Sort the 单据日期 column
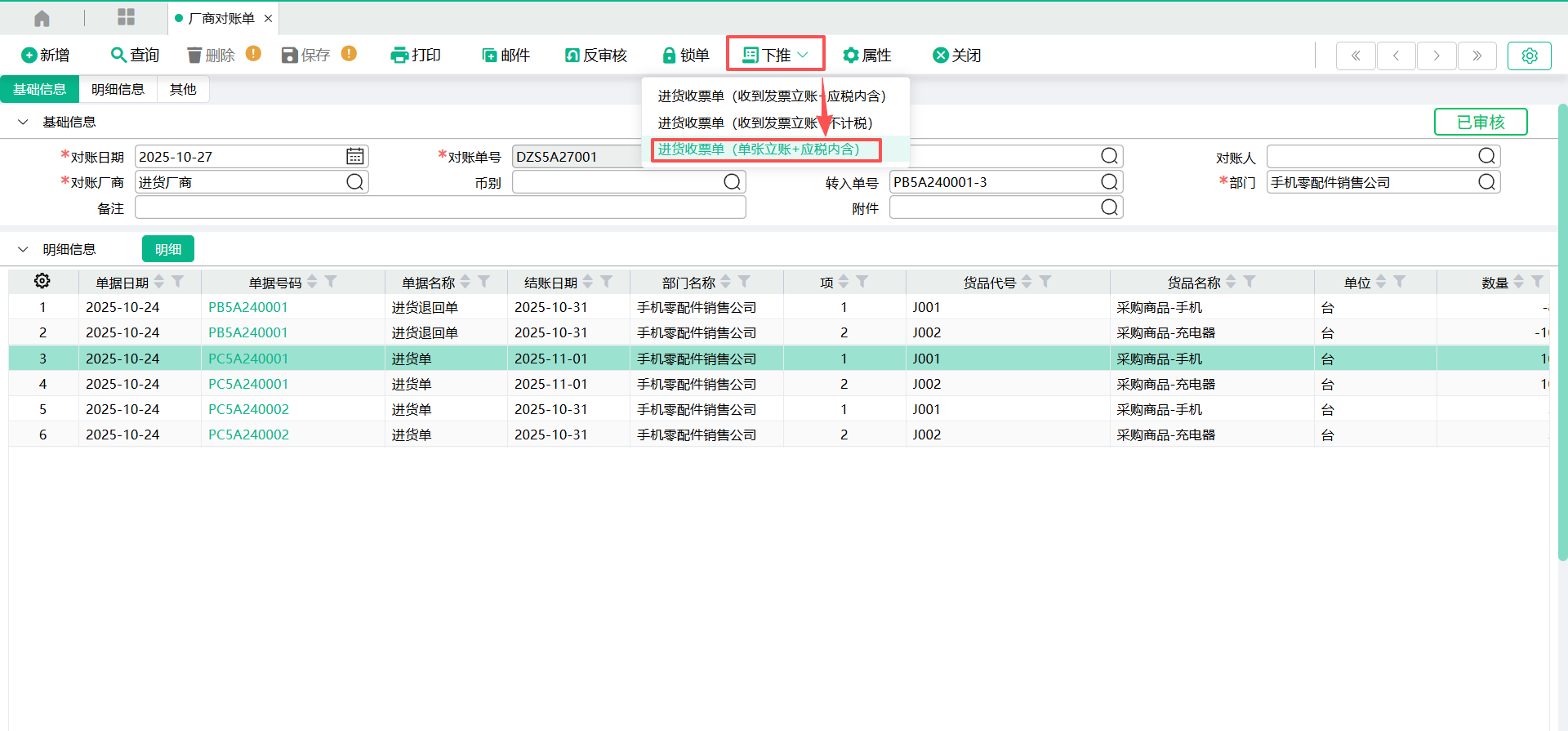 pos(159,282)
